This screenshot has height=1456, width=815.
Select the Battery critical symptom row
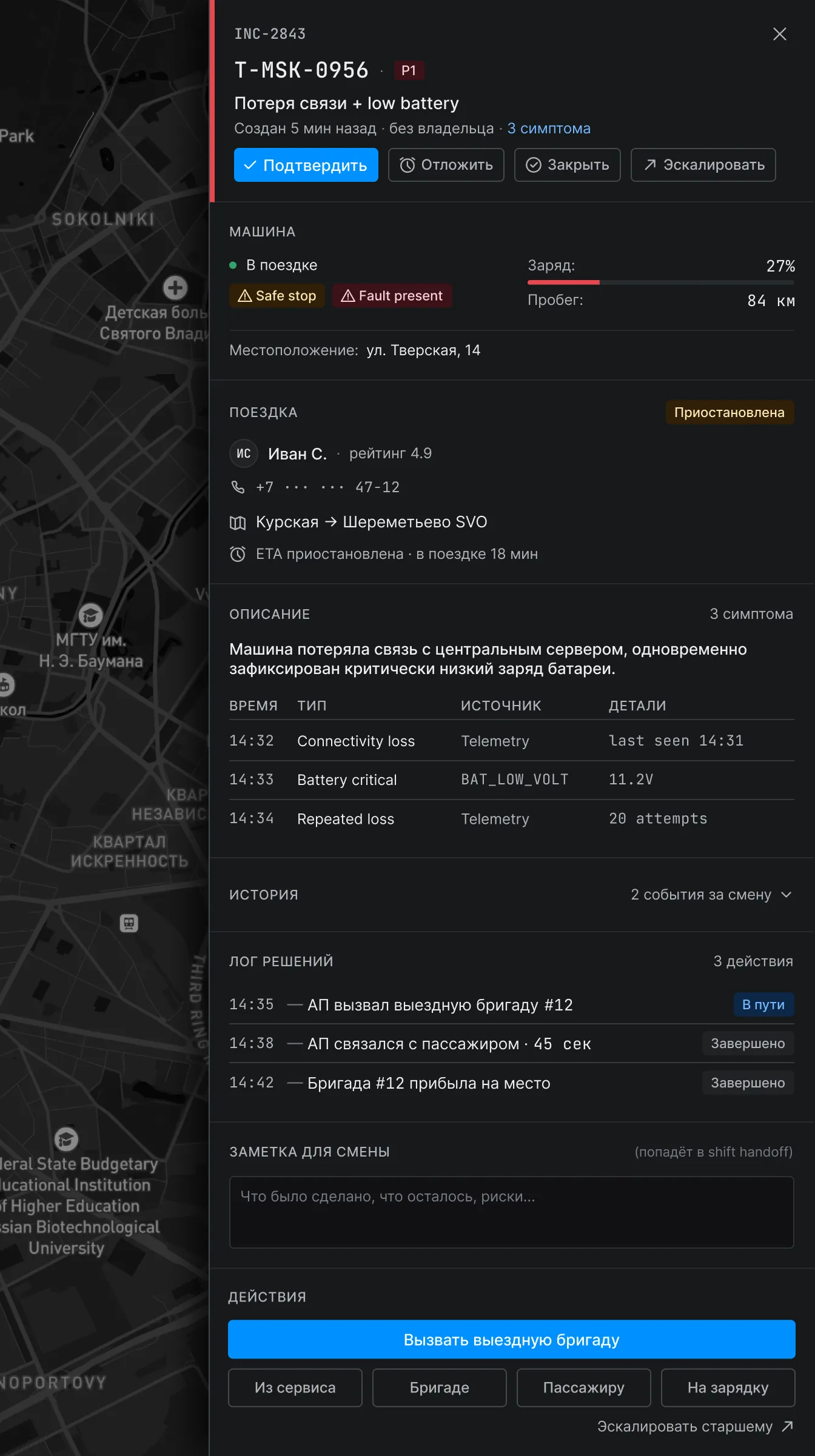pos(512,780)
